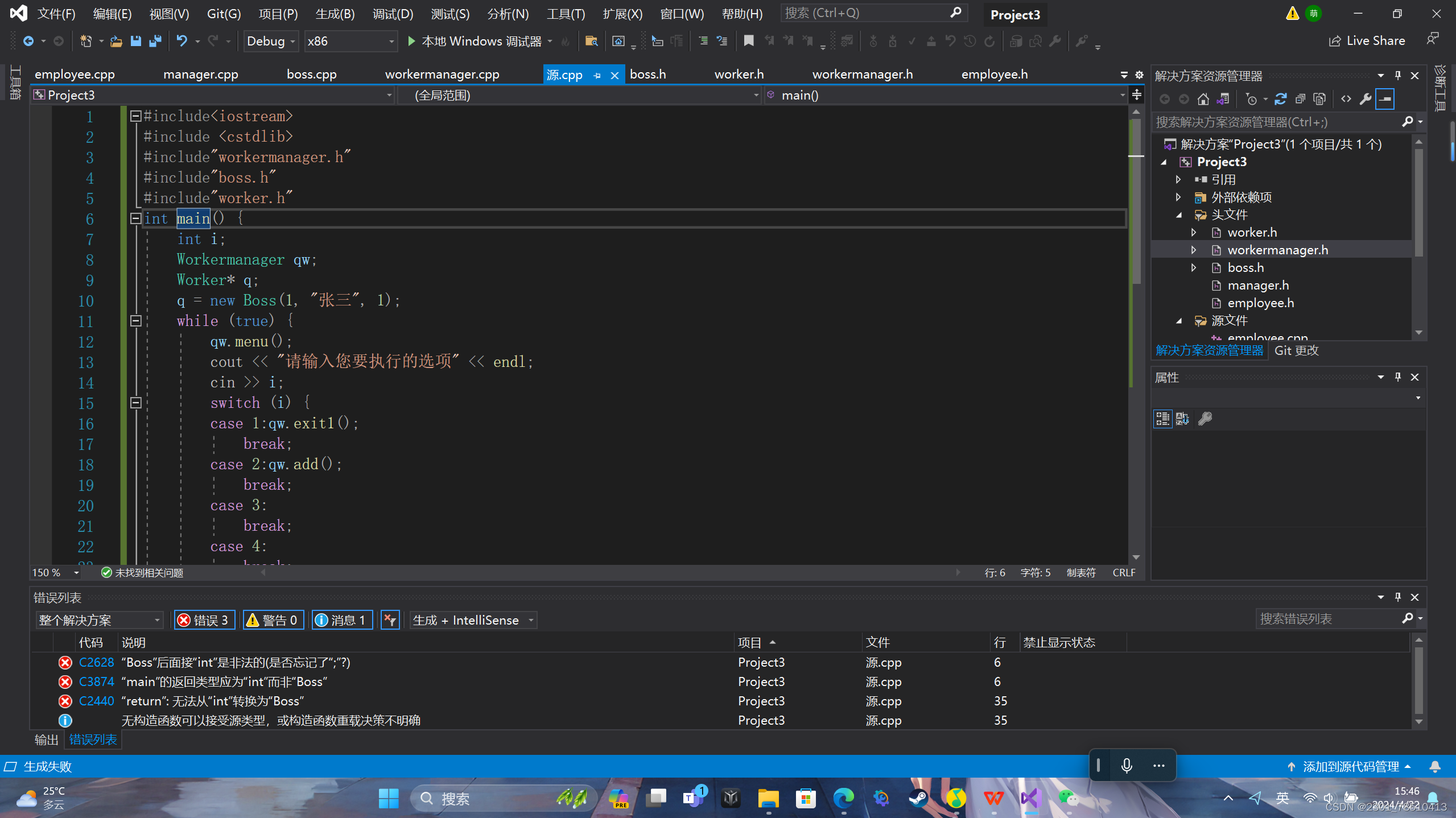Screen dimensions: 1456x818
Task: Split the editor window with splitter icon
Action: tap(1137, 94)
